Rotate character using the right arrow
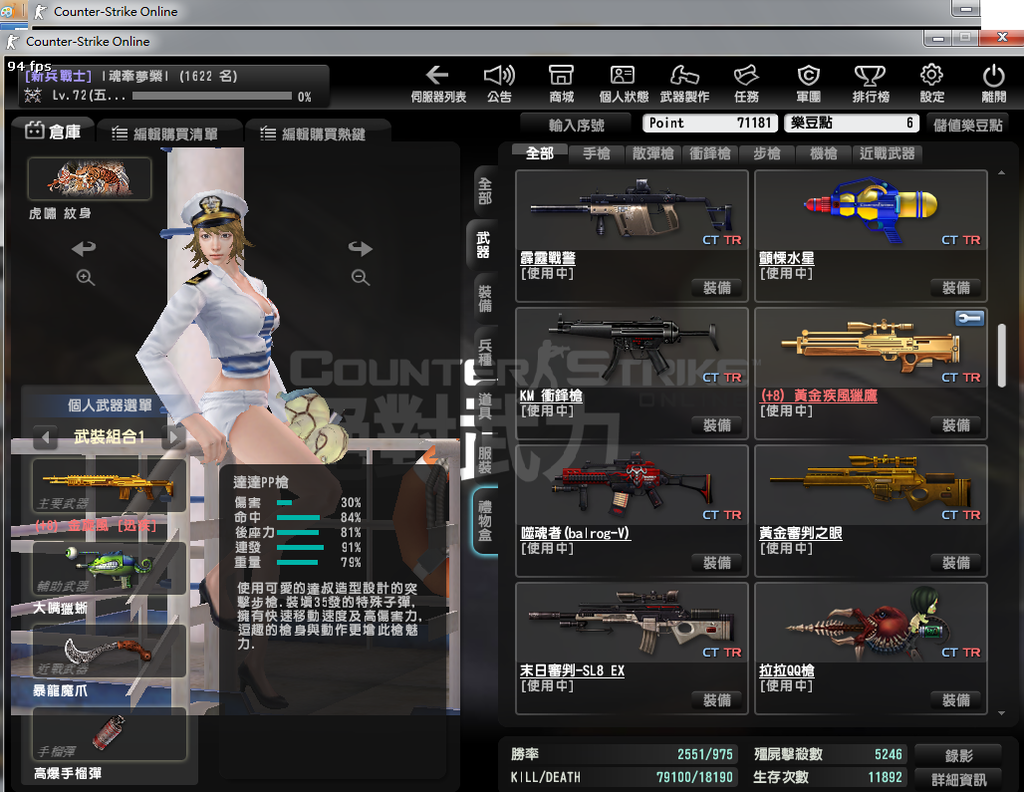 [360, 248]
